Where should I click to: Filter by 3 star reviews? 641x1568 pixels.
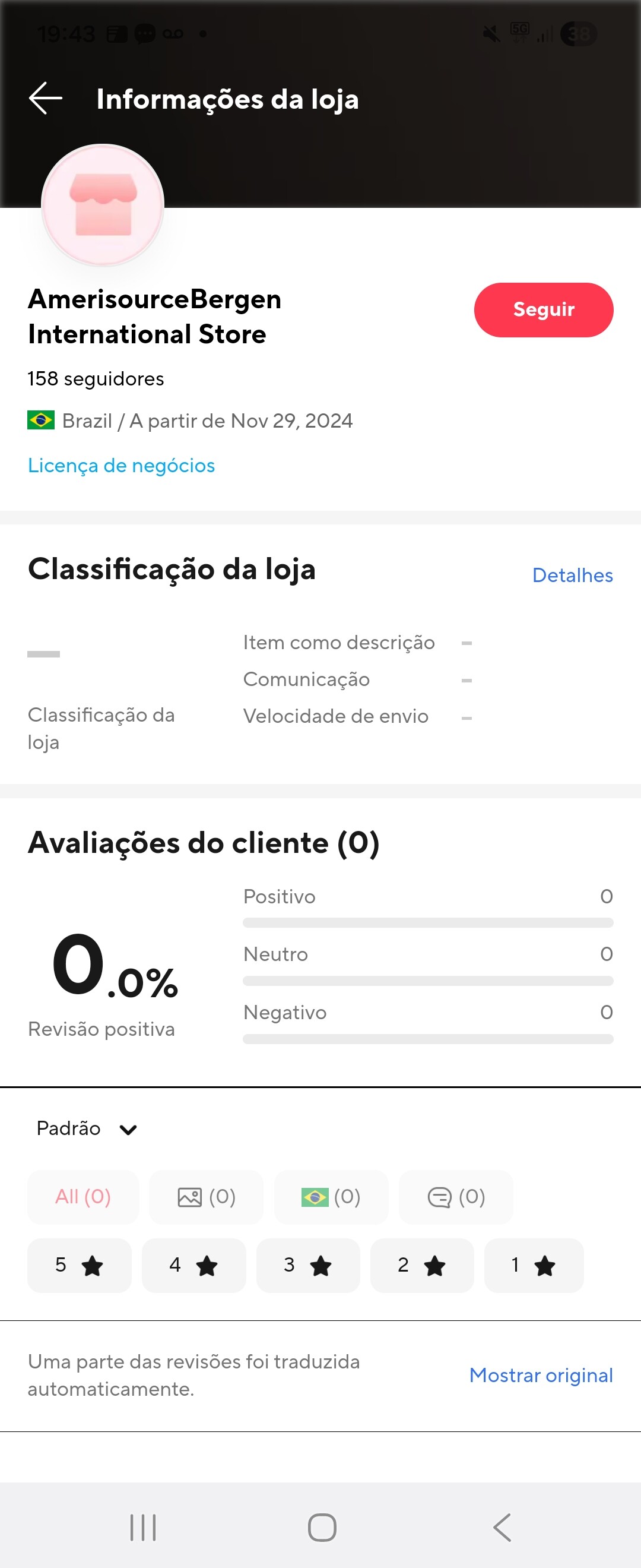(x=307, y=1265)
